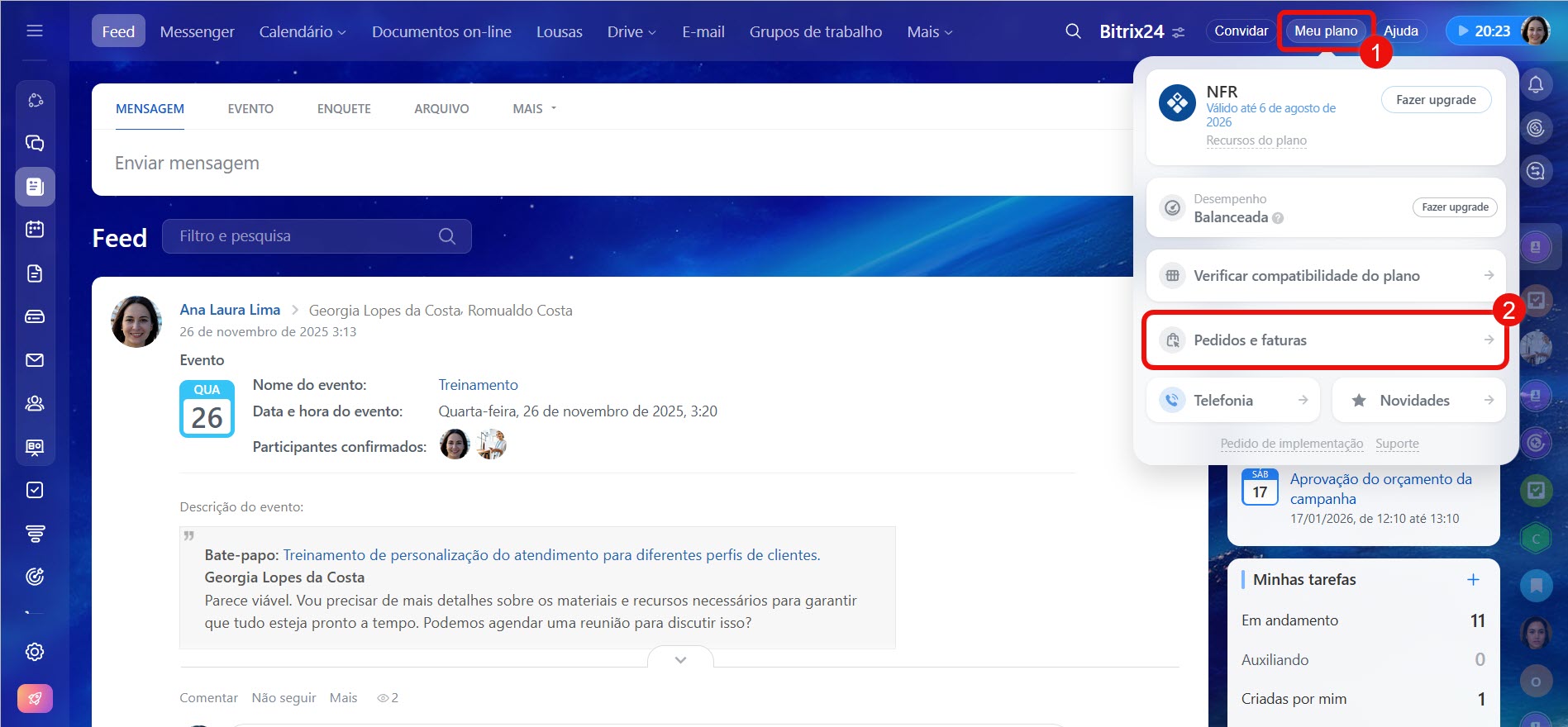Screen dimensions: 1568x727
Task: Expand the Calendário dropdown menu
Action: click(302, 31)
